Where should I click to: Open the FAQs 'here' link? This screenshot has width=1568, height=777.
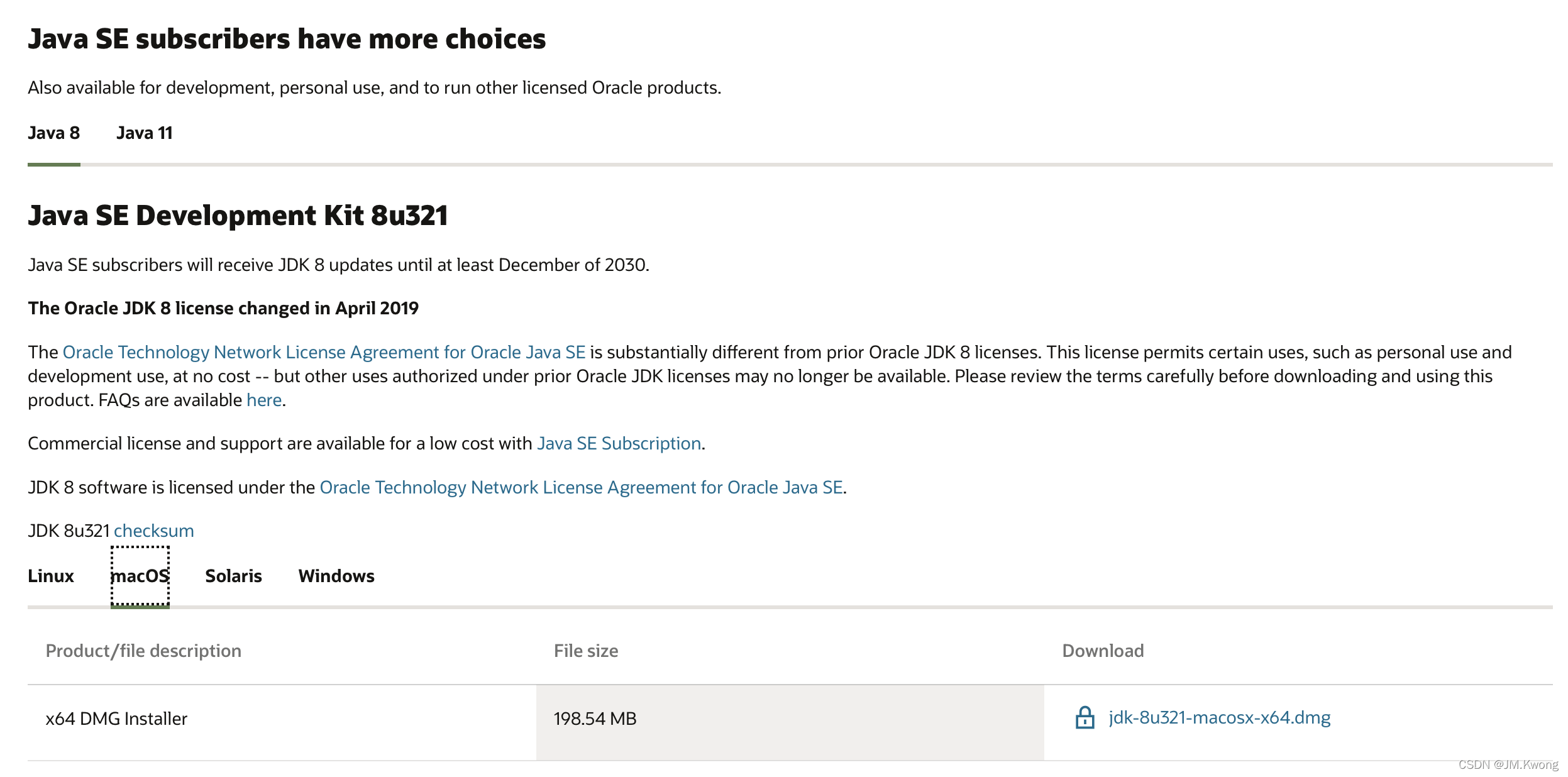point(263,400)
